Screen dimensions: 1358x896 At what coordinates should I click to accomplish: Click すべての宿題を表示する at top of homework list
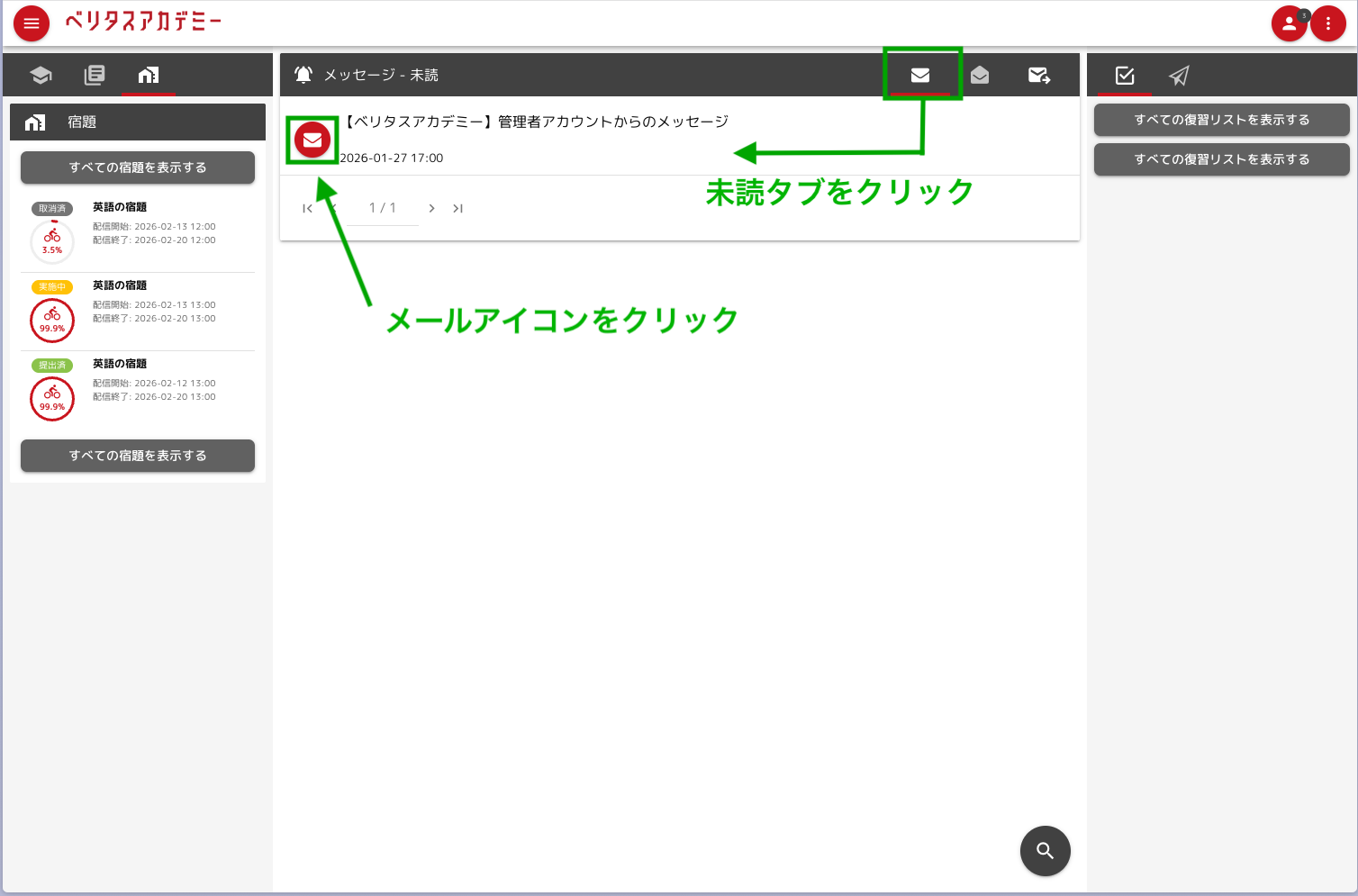137,167
